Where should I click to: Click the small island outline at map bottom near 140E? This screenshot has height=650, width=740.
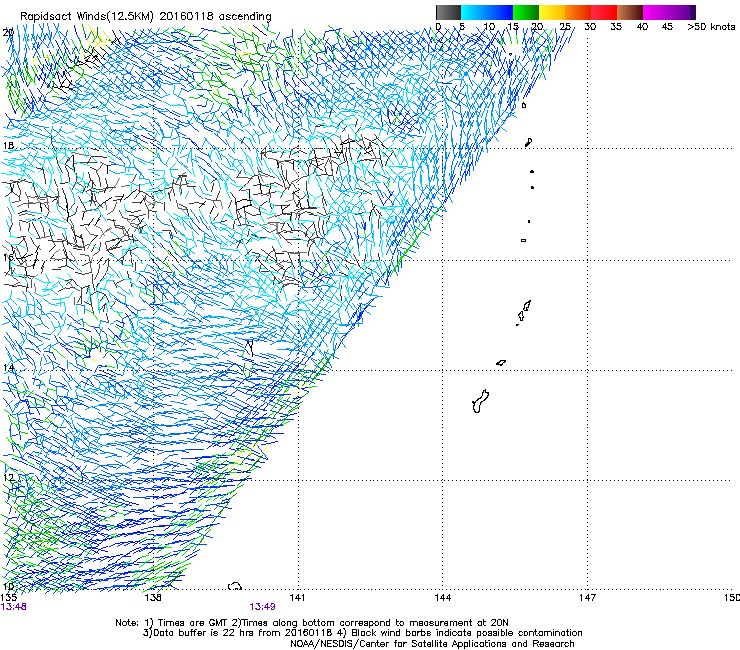point(235,586)
